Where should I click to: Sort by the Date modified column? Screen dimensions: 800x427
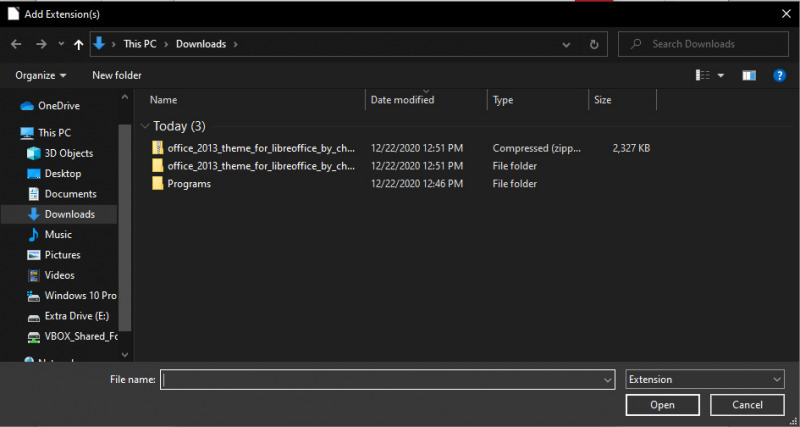(x=402, y=100)
